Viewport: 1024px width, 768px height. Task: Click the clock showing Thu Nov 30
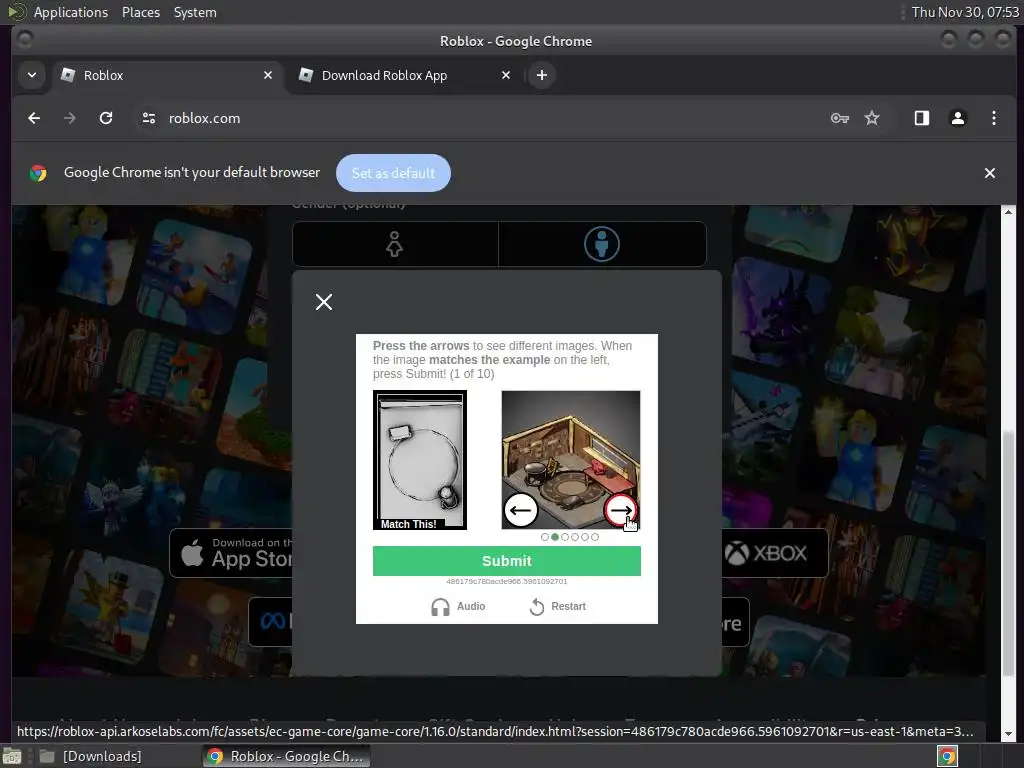(965, 12)
